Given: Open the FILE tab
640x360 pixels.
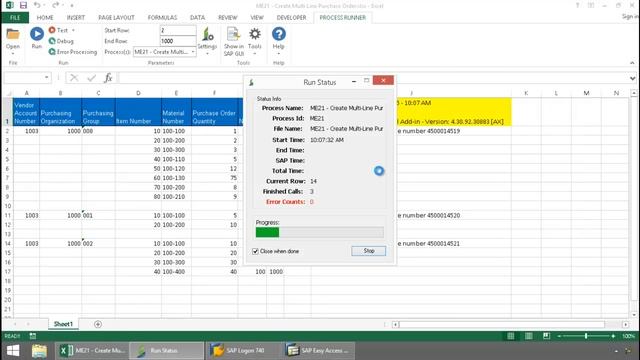Looking at the screenshot, I should tap(15, 18).
